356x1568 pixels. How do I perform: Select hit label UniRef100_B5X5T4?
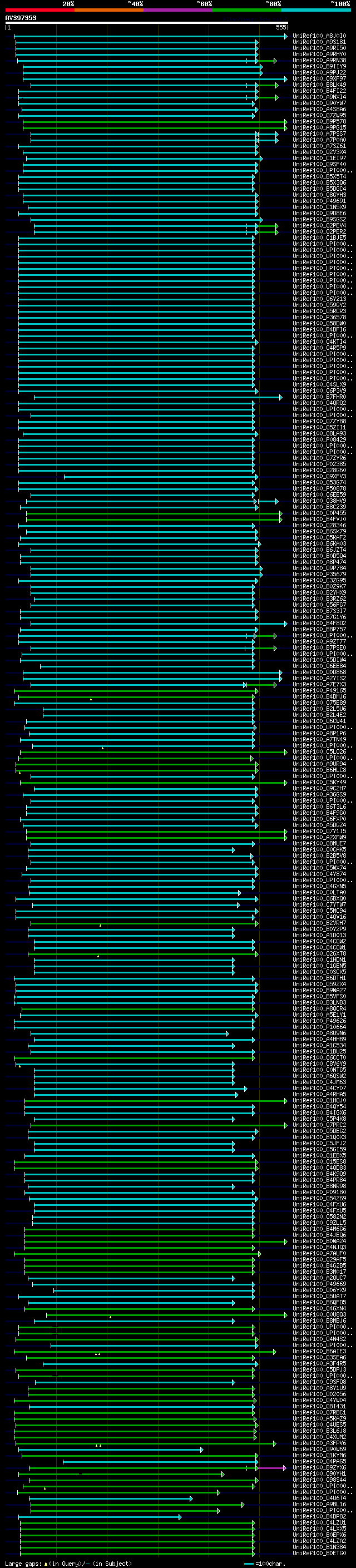tap(319, 176)
